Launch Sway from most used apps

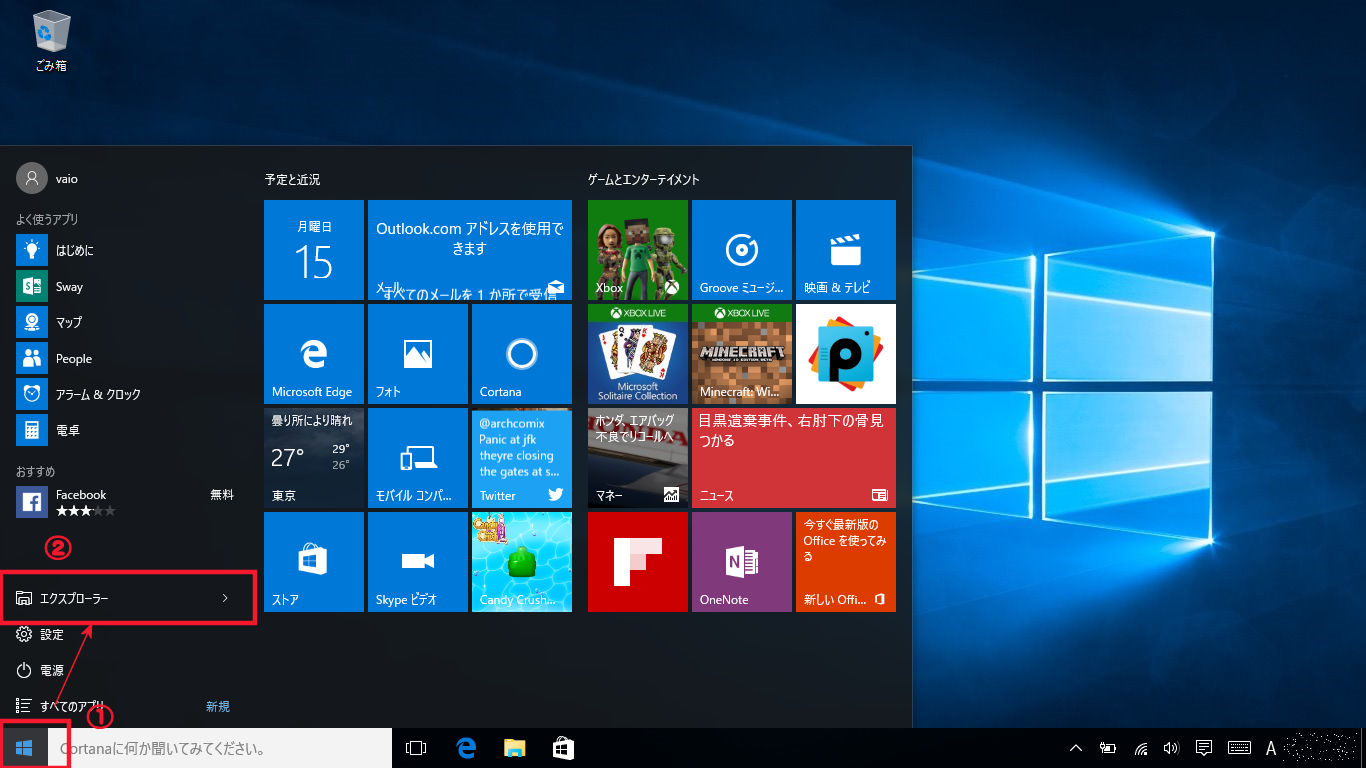click(x=128, y=286)
